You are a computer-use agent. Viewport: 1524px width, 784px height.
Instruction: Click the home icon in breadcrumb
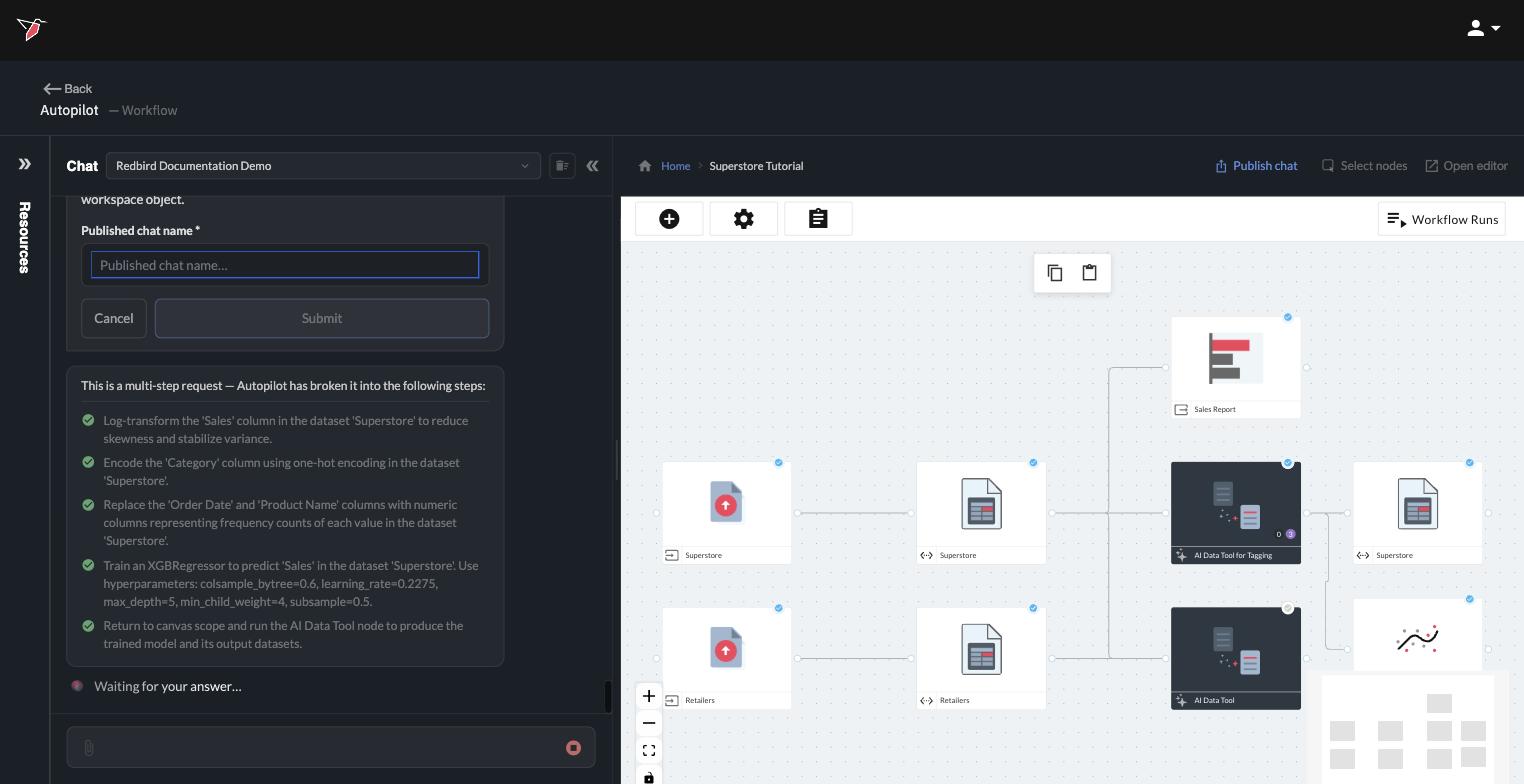[645, 166]
